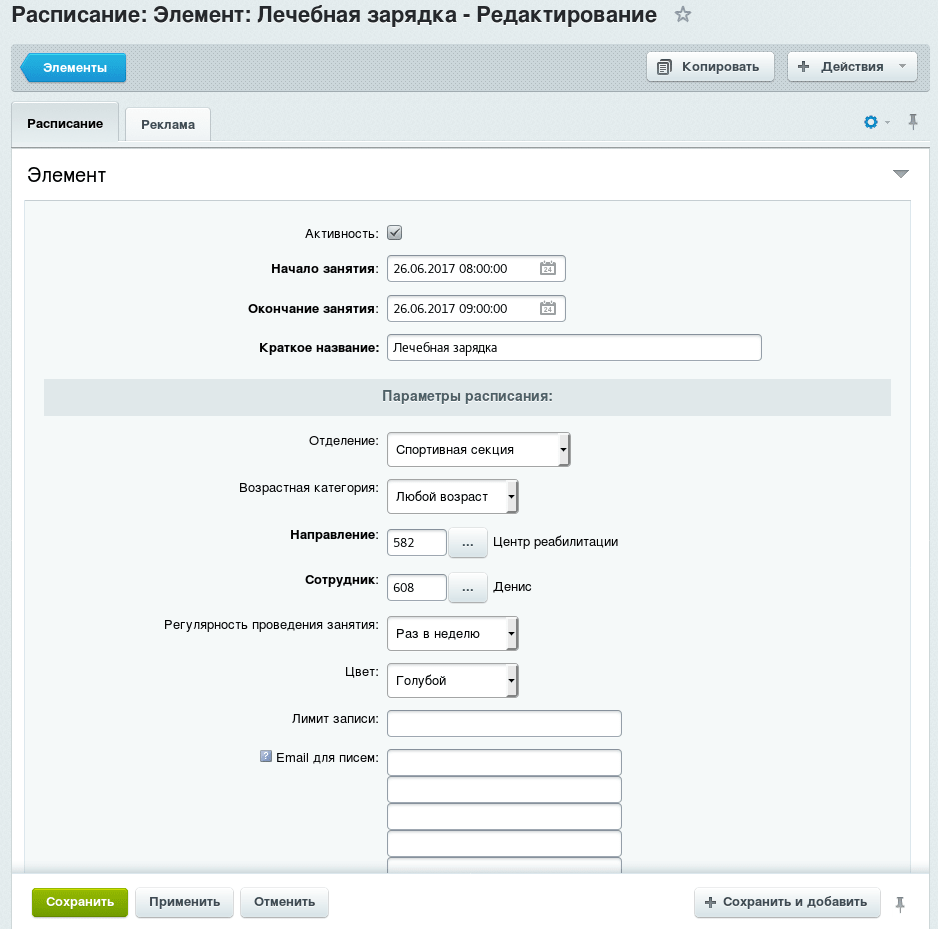Image resolution: width=938 pixels, height=929 pixels.
Task: Open calendar for Начало занятия date
Action: [547, 268]
